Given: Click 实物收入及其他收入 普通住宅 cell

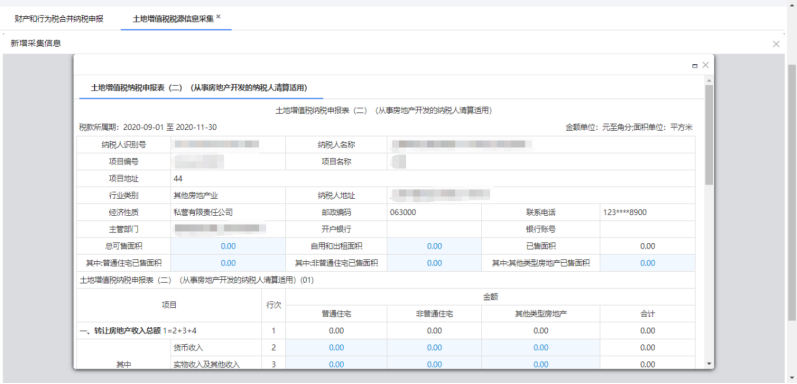Looking at the screenshot, I should point(336,364).
